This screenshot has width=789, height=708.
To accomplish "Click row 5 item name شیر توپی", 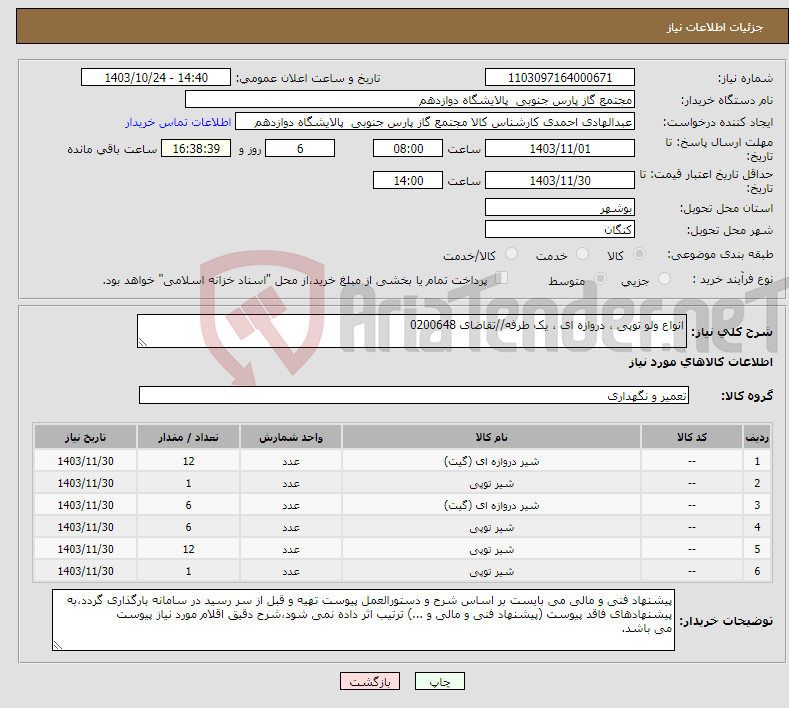I will click(x=491, y=549).
